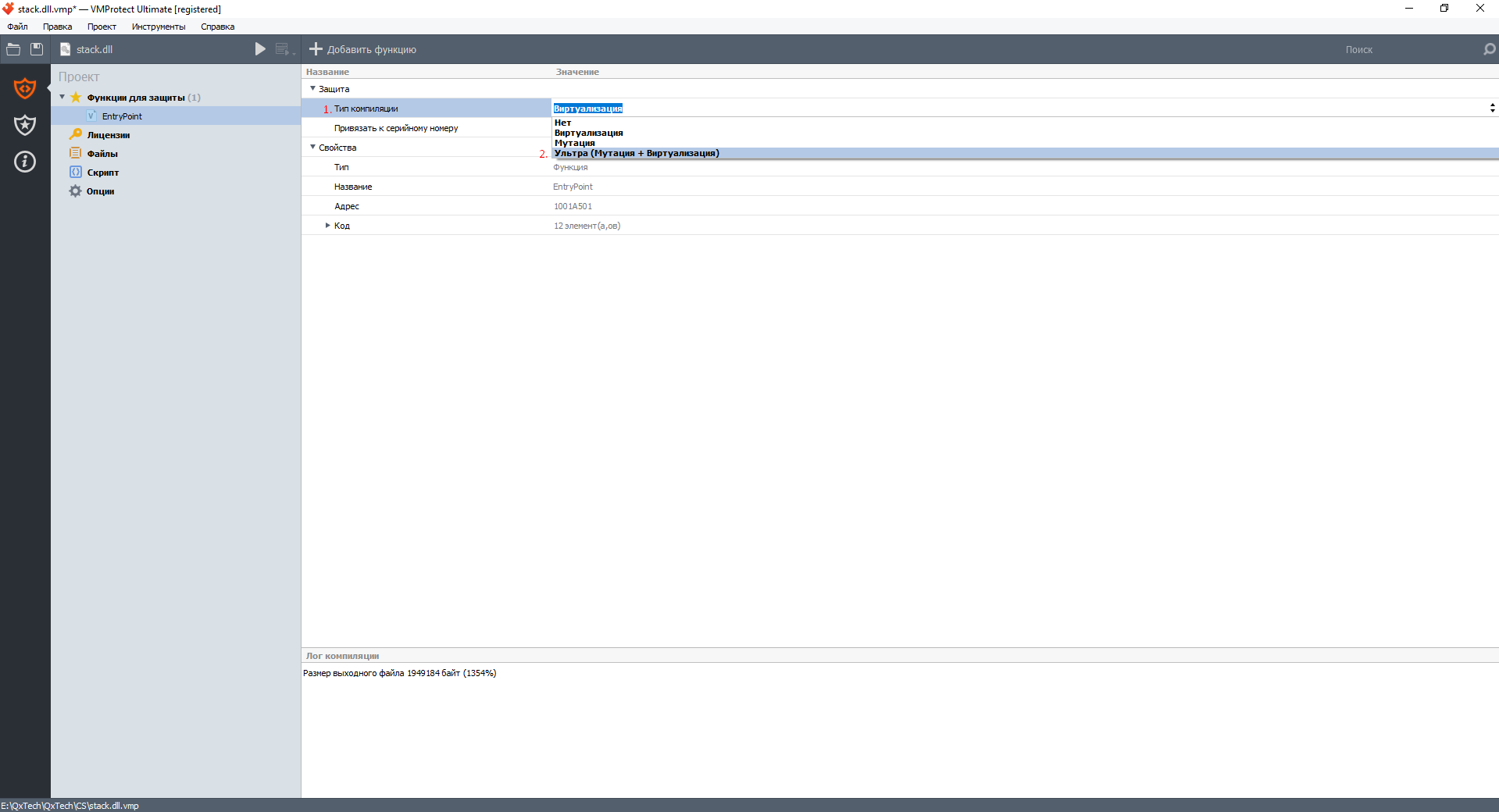Open the Файл menu
This screenshot has height=812, width=1499.
click(17, 27)
